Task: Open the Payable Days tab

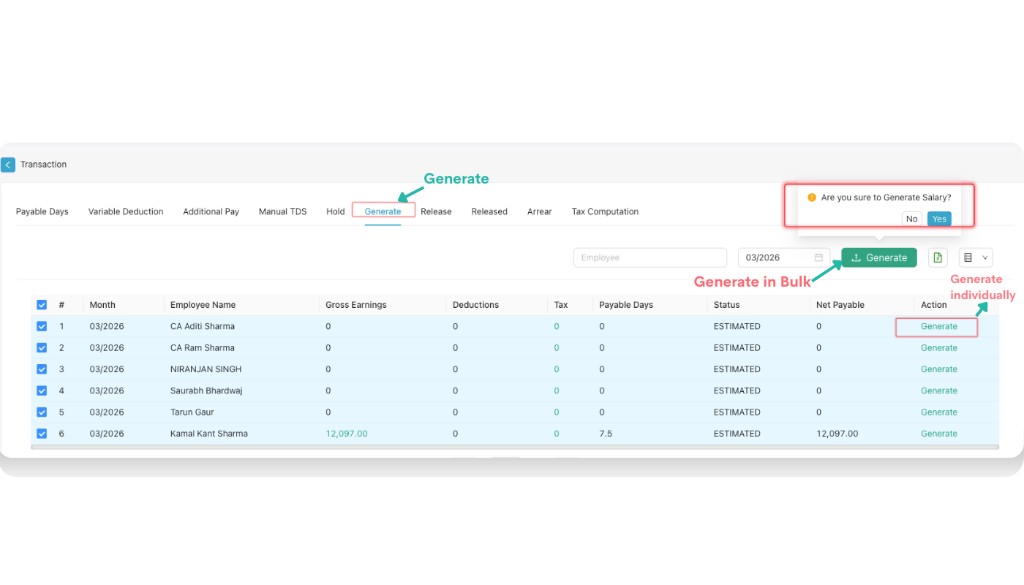Action: (x=42, y=211)
